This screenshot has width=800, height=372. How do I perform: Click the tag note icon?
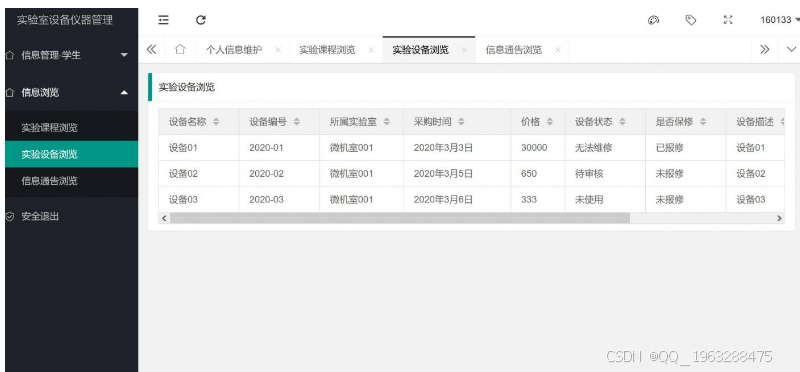click(690, 20)
